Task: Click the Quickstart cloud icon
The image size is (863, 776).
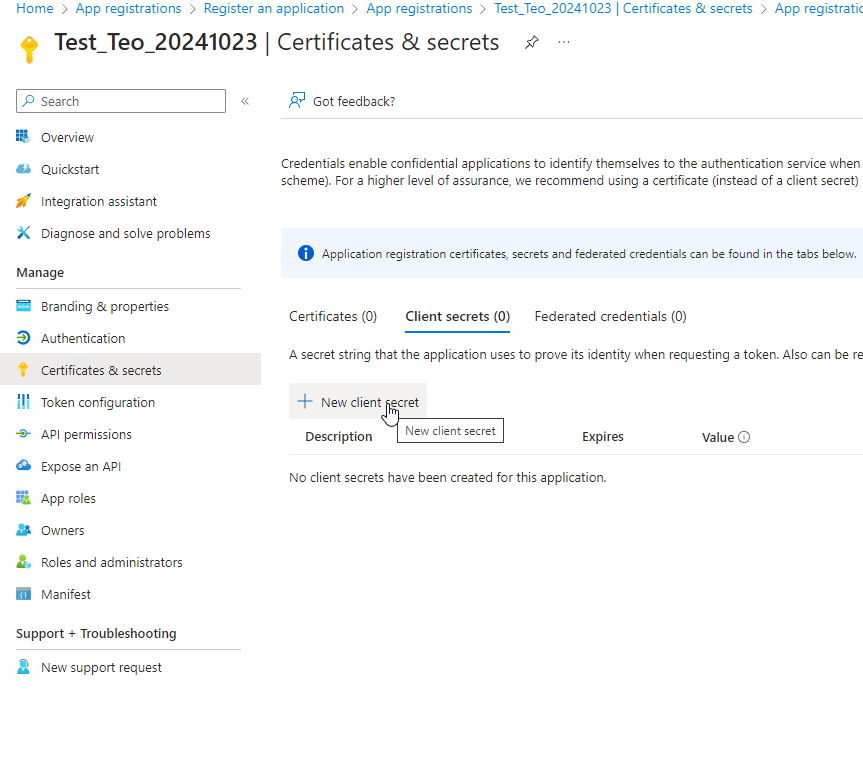Action: (x=23, y=169)
